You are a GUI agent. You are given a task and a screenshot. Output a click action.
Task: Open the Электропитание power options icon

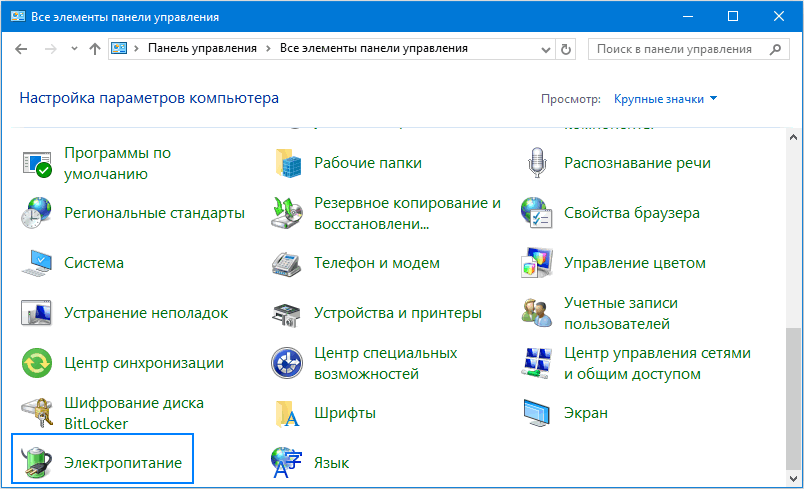click(x=37, y=463)
